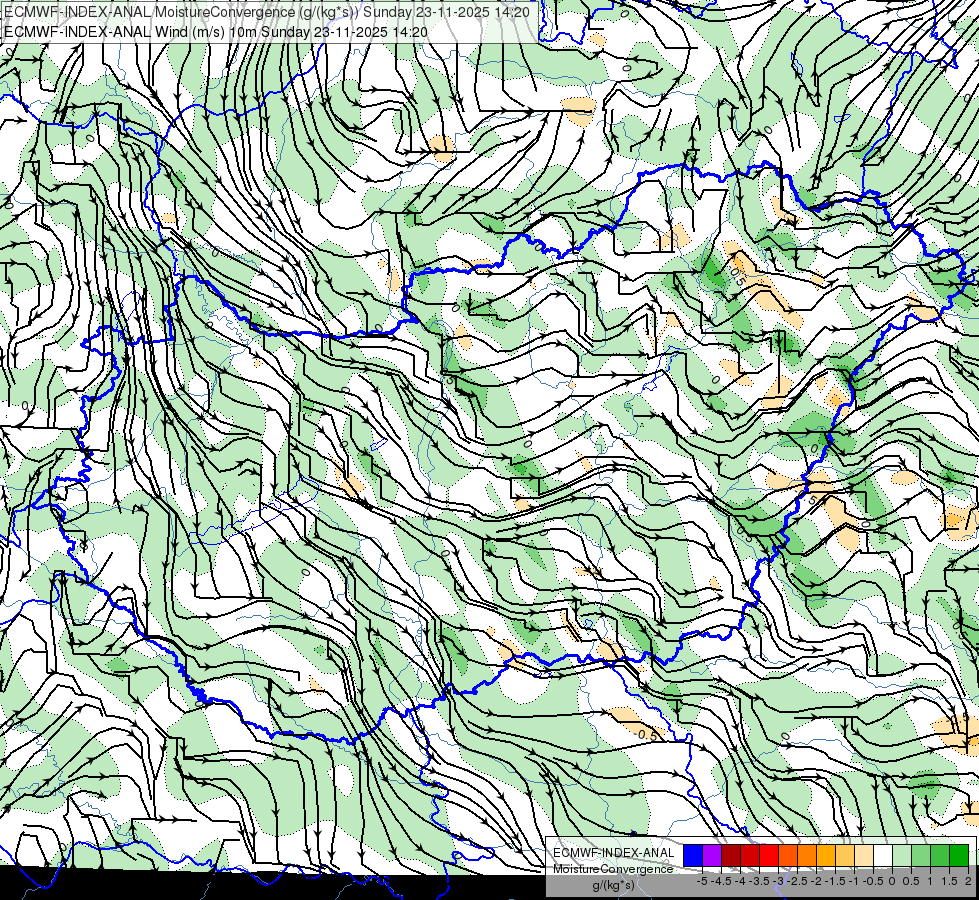This screenshot has width=979, height=900.
Task: Select the bright red swatch left of -3
Action: [x=769, y=856]
